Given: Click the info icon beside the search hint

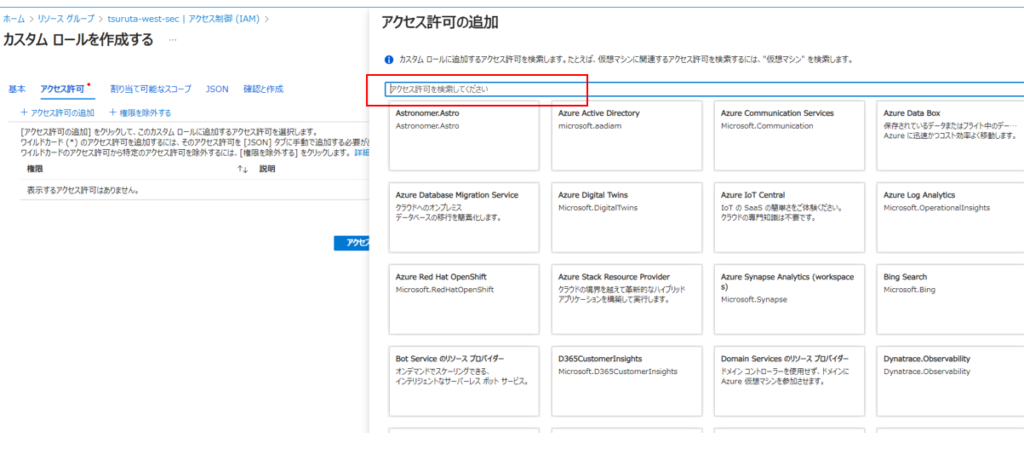Looking at the screenshot, I should tap(389, 59).
